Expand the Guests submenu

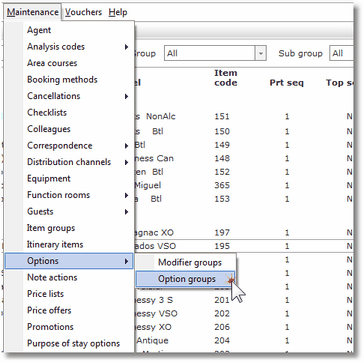pos(69,212)
